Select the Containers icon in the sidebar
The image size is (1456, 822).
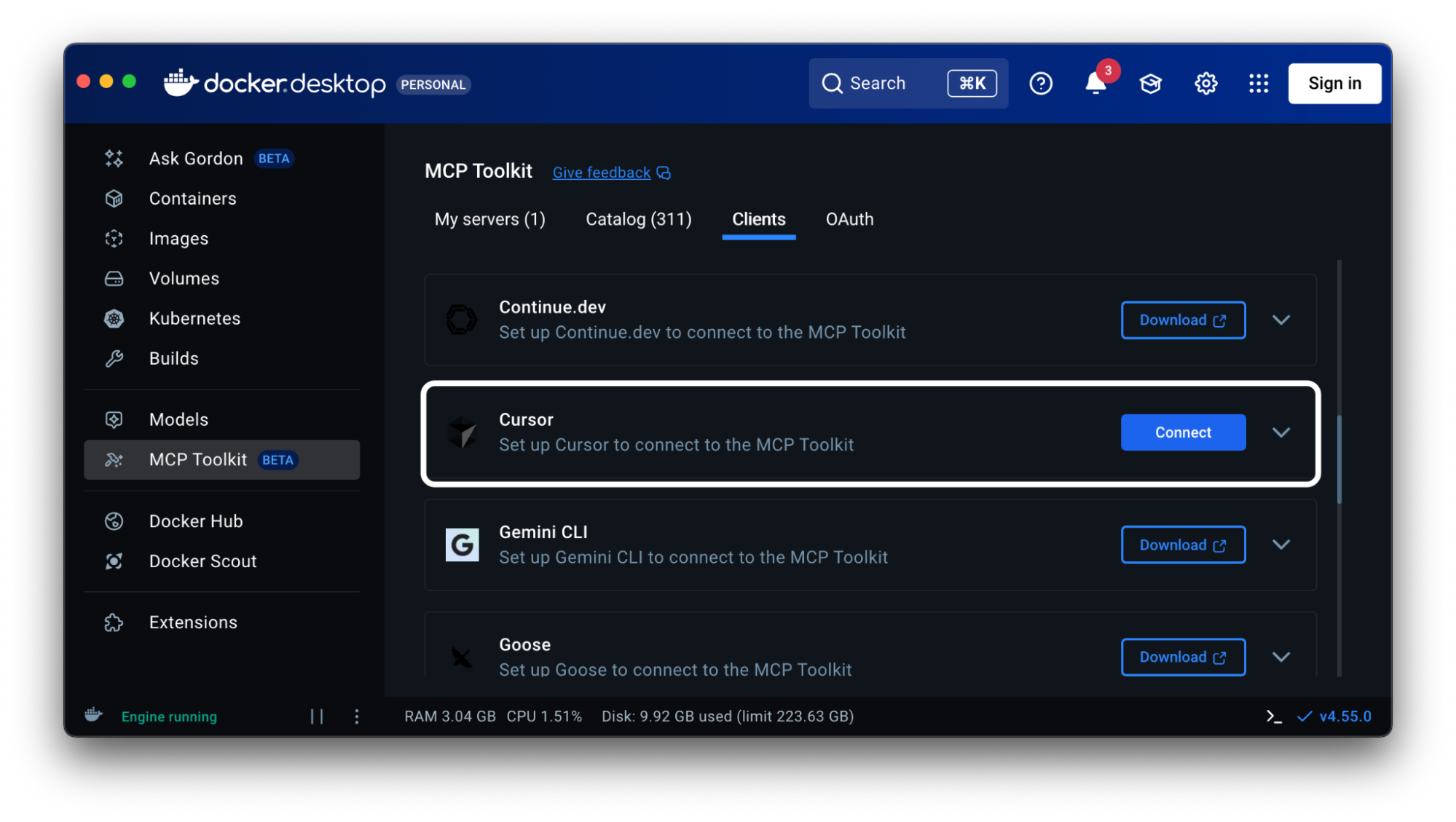click(114, 198)
